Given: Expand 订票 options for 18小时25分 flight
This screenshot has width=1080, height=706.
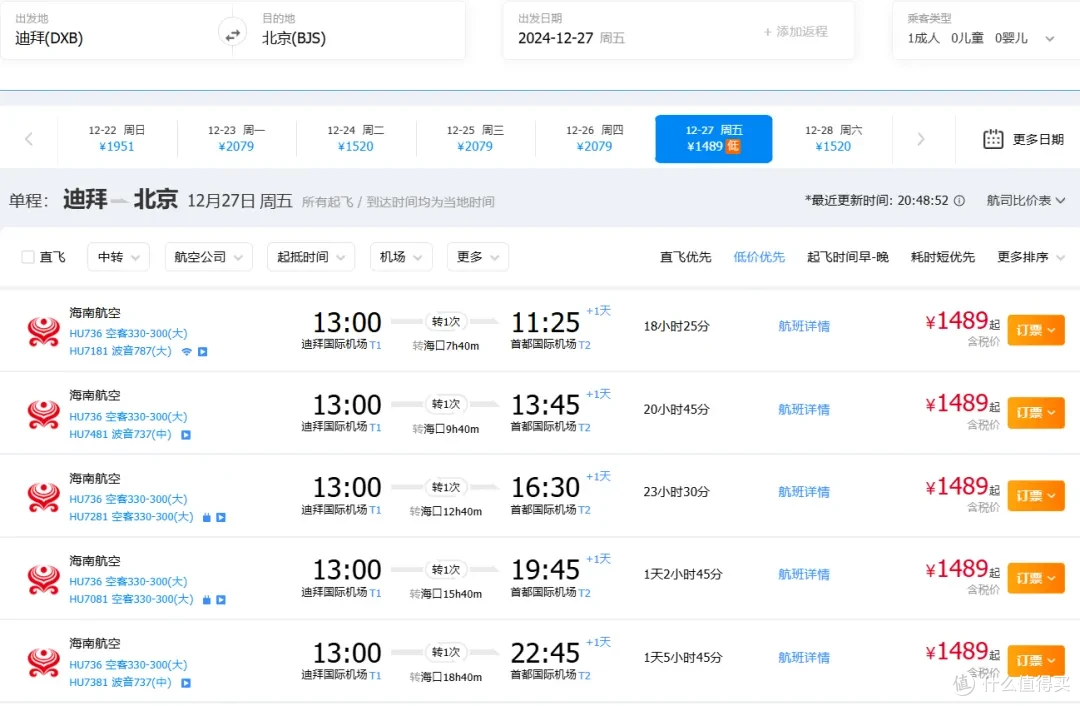Looking at the screenshot, I should 1036,331.
